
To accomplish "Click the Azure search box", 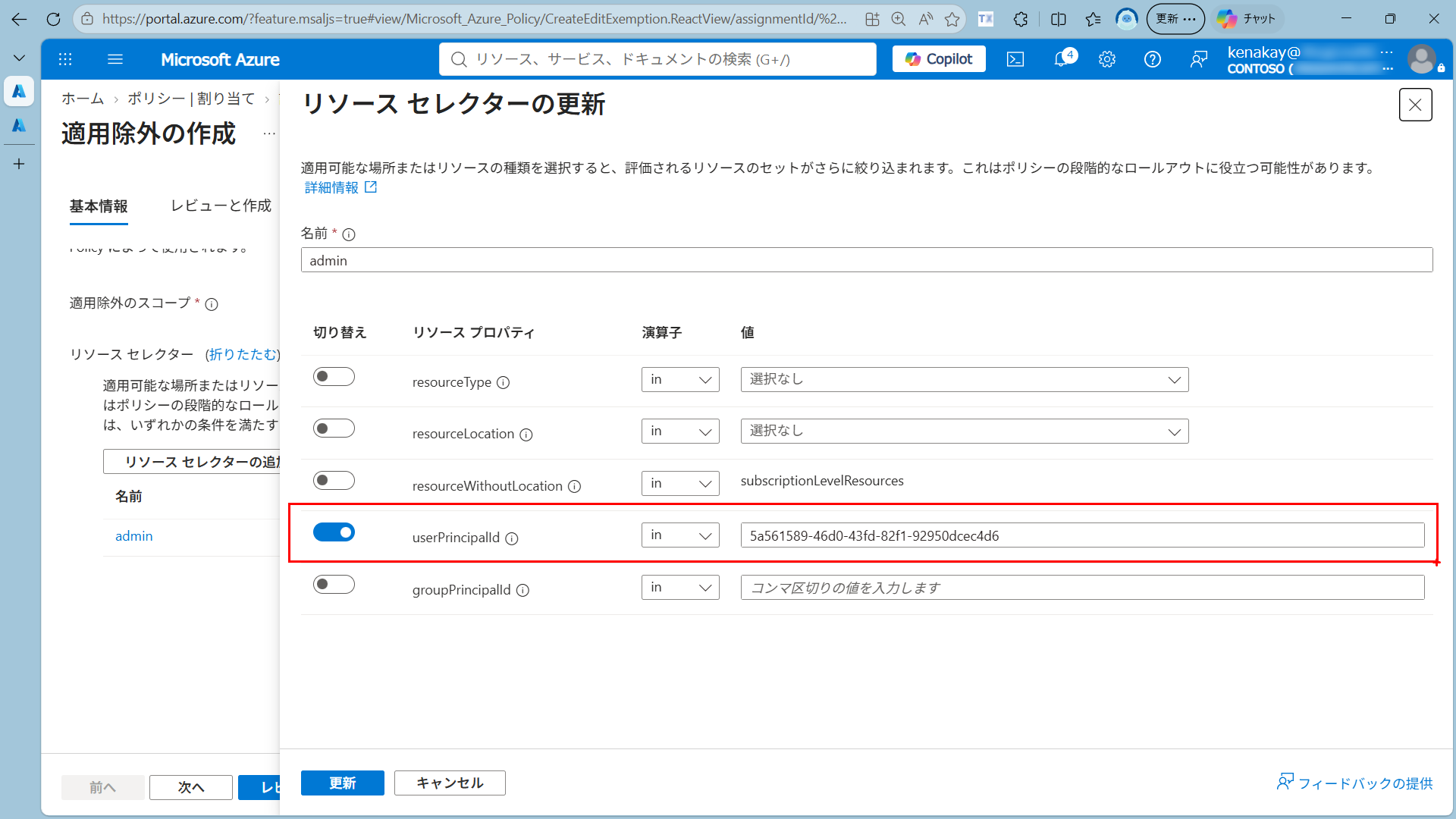I will 657,59.
